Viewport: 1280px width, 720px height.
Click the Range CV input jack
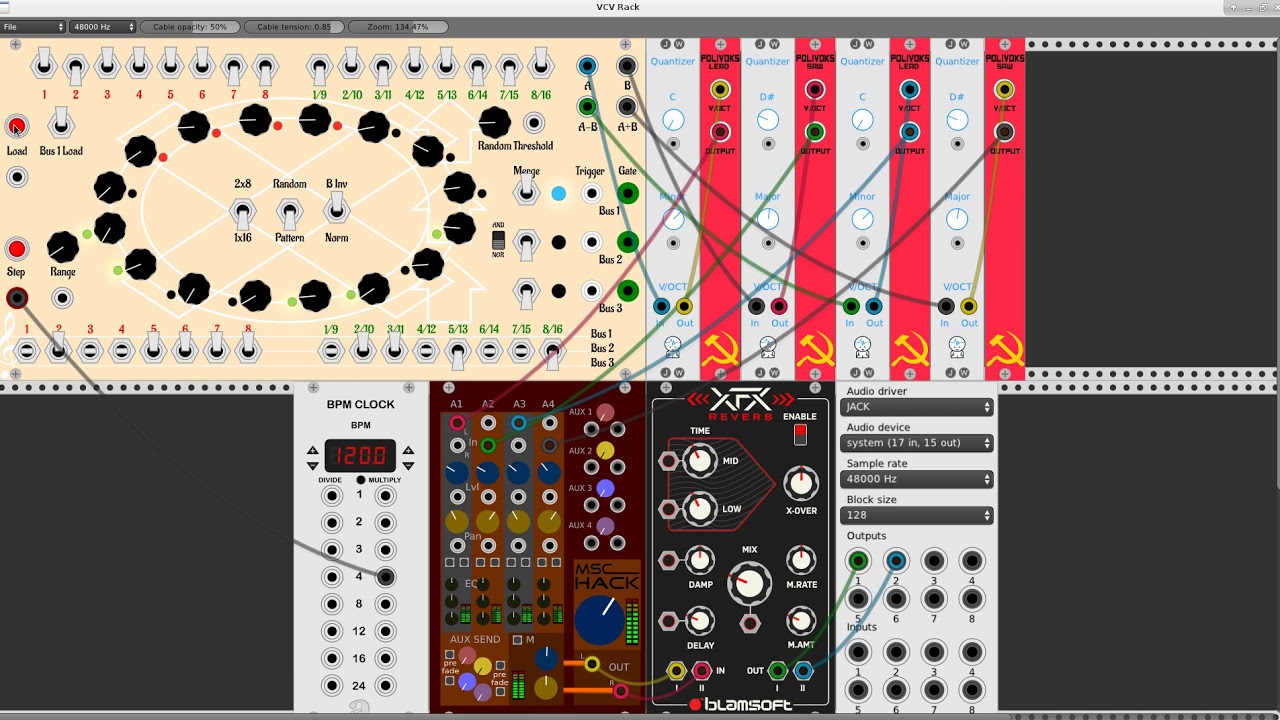[63, 298]
